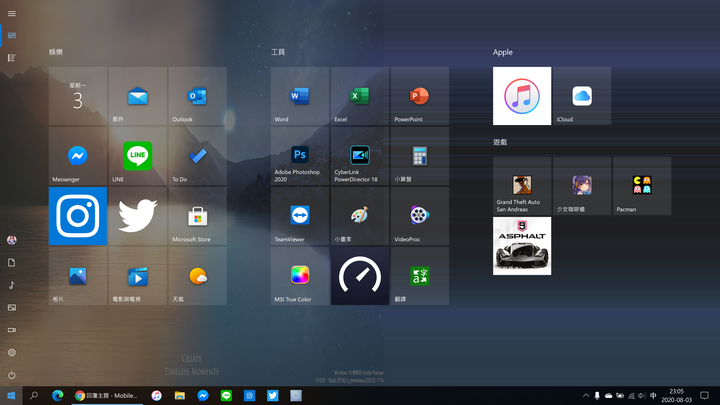Open the Calendar tile showing 3

pos(78,96)
